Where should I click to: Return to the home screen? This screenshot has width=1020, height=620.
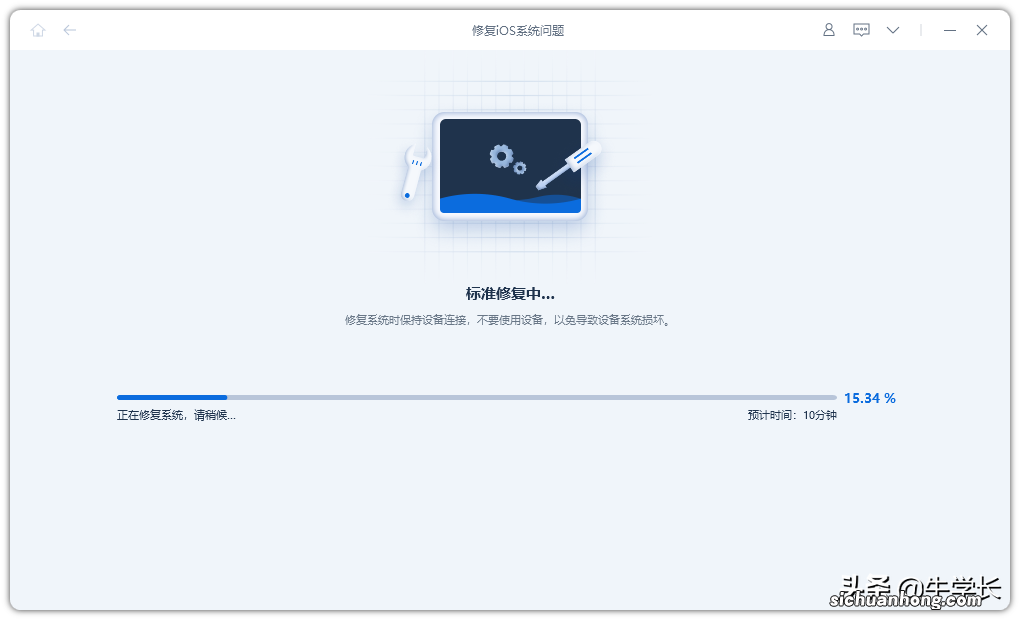38,30
